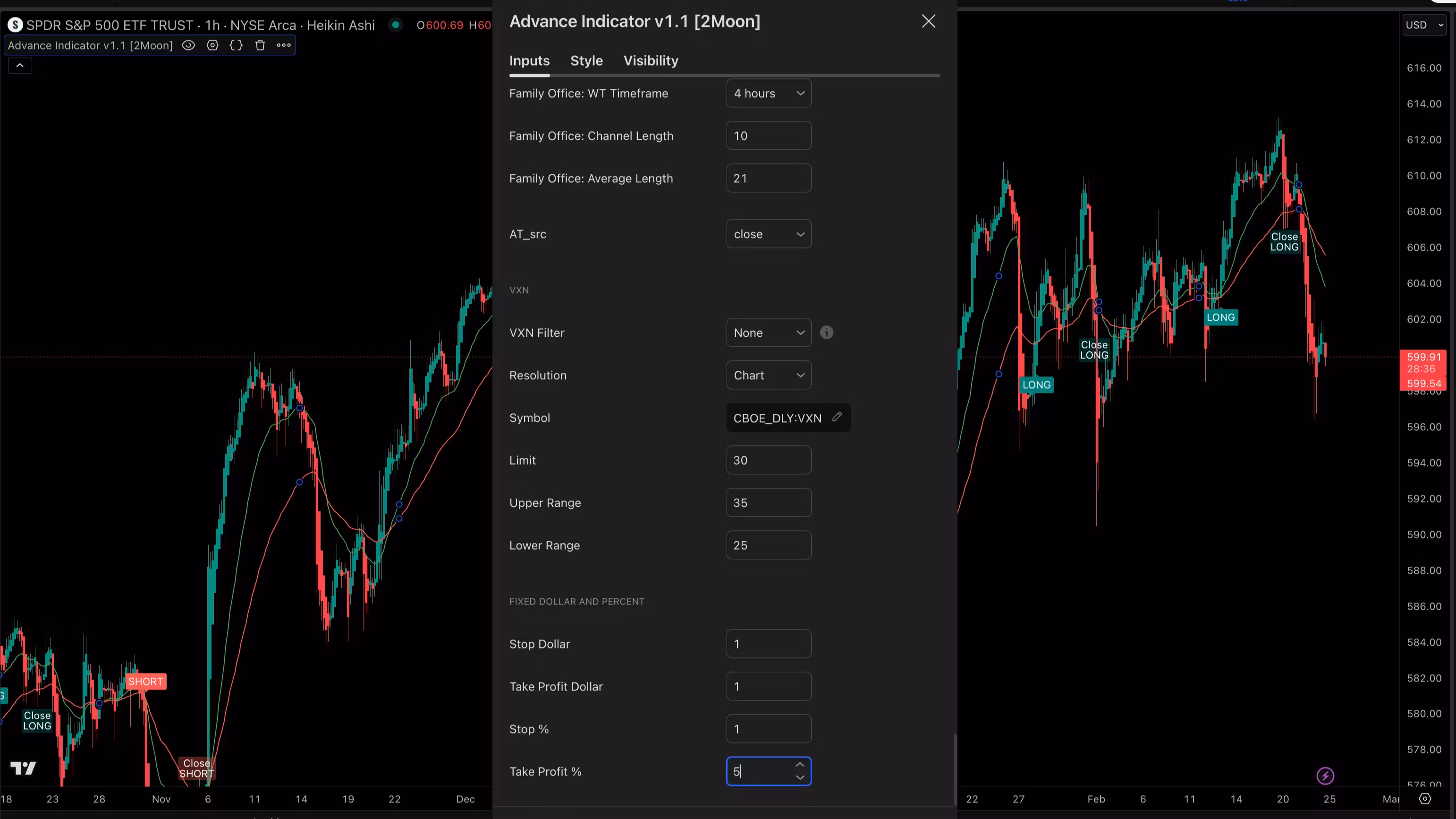Collapse the indicator legend chevron
This screenshot has height=819, width=1456.
(20, 66)
